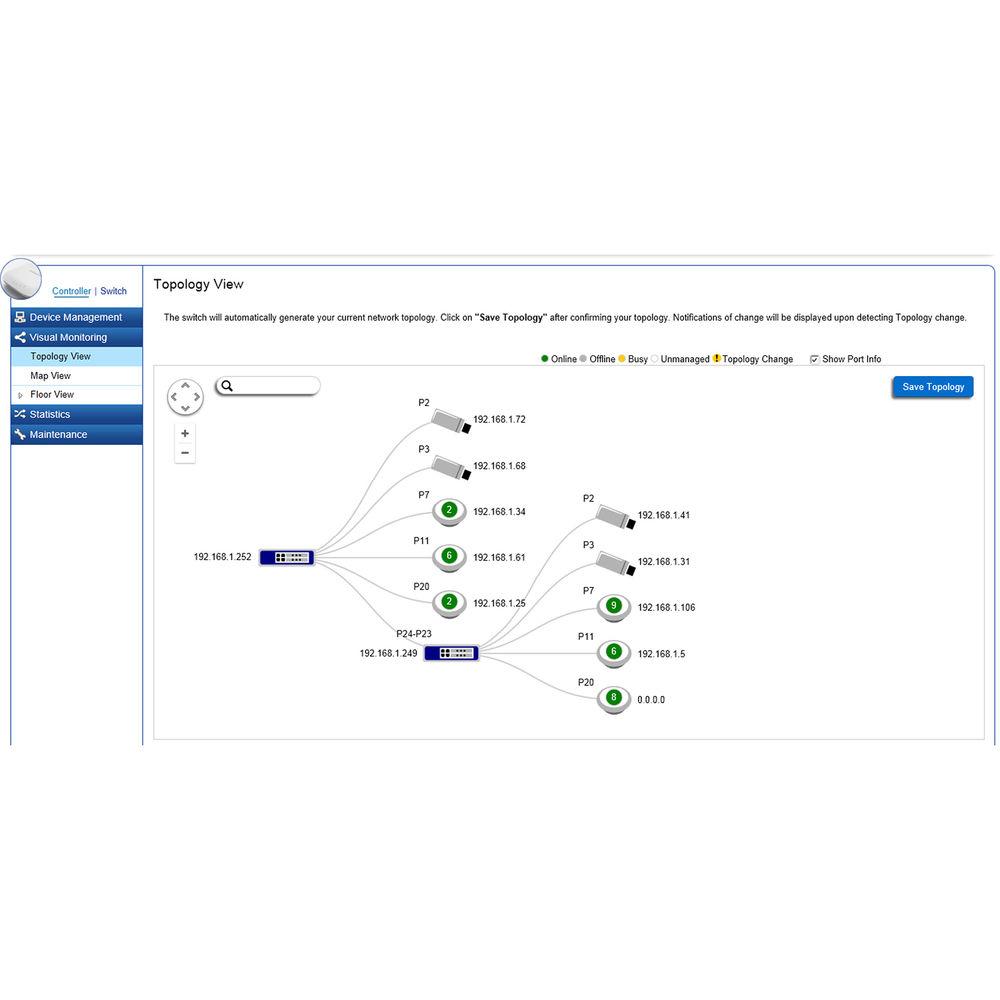
Task: Select the access point at 192.168.1.72
Action: click(451, 420)
